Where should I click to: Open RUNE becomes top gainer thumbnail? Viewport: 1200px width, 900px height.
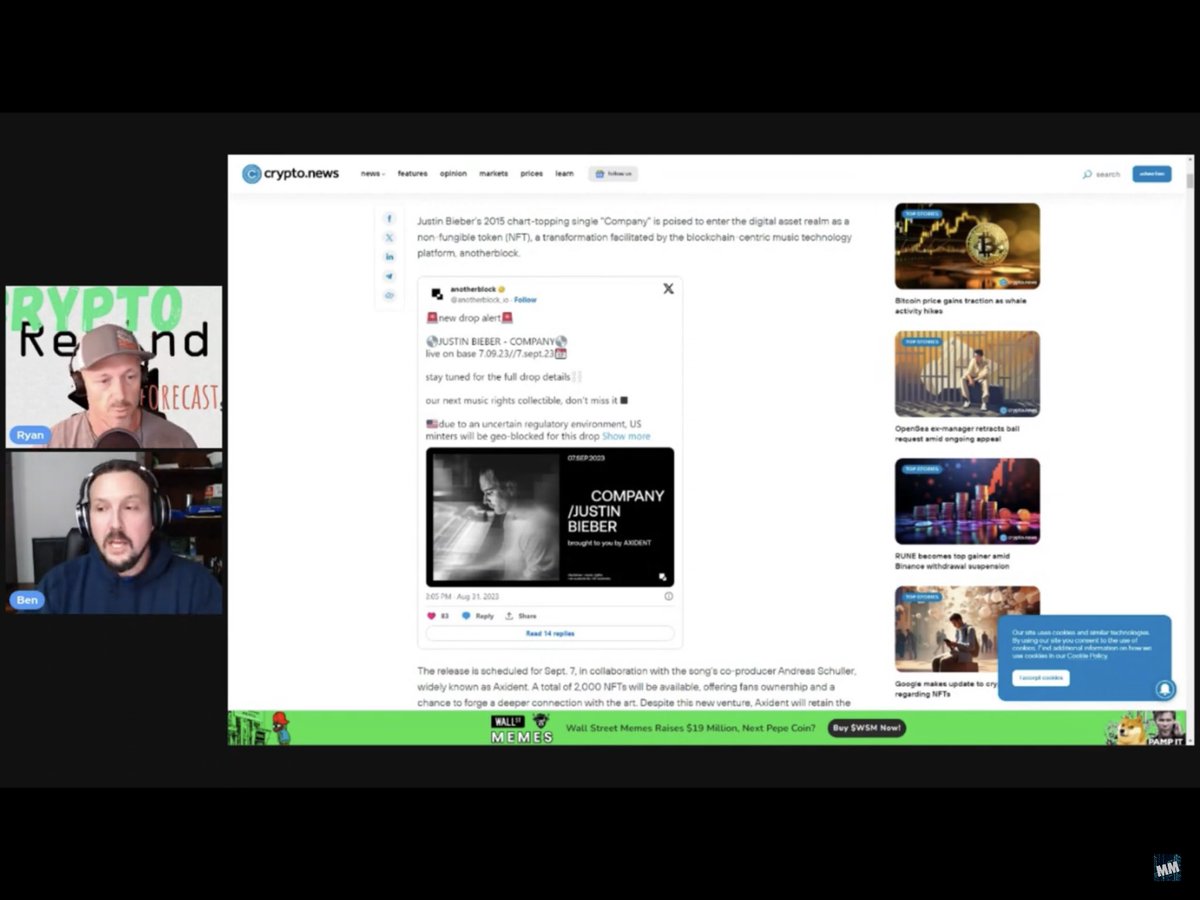point(967,501)
